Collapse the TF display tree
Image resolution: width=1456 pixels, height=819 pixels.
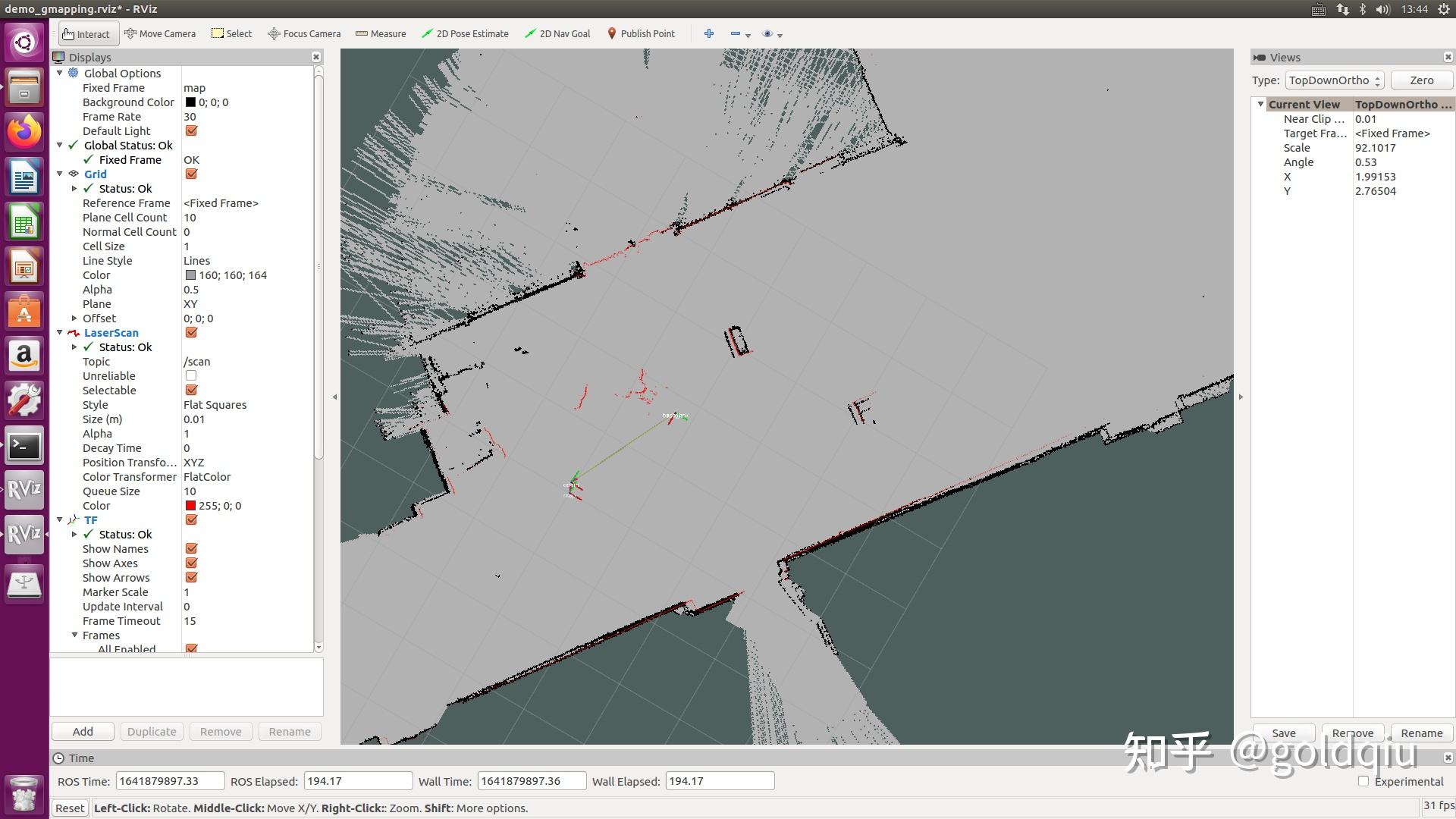pyautogui.click(x=60, y=519)
